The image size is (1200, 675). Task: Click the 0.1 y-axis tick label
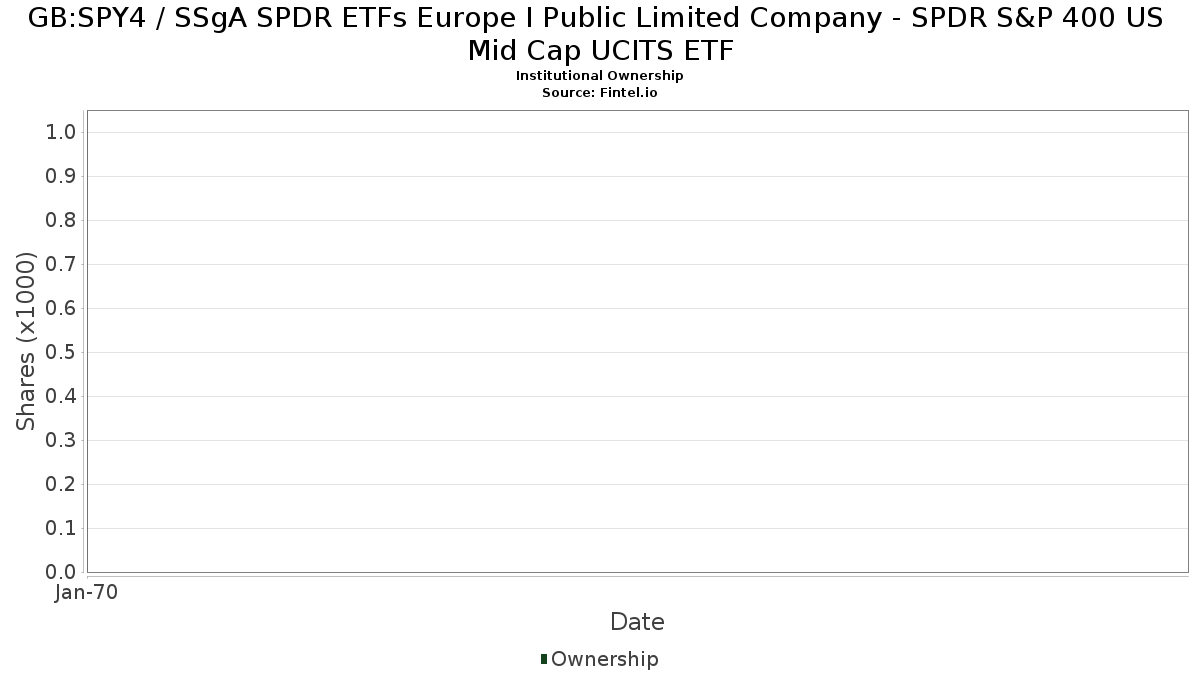62,529
